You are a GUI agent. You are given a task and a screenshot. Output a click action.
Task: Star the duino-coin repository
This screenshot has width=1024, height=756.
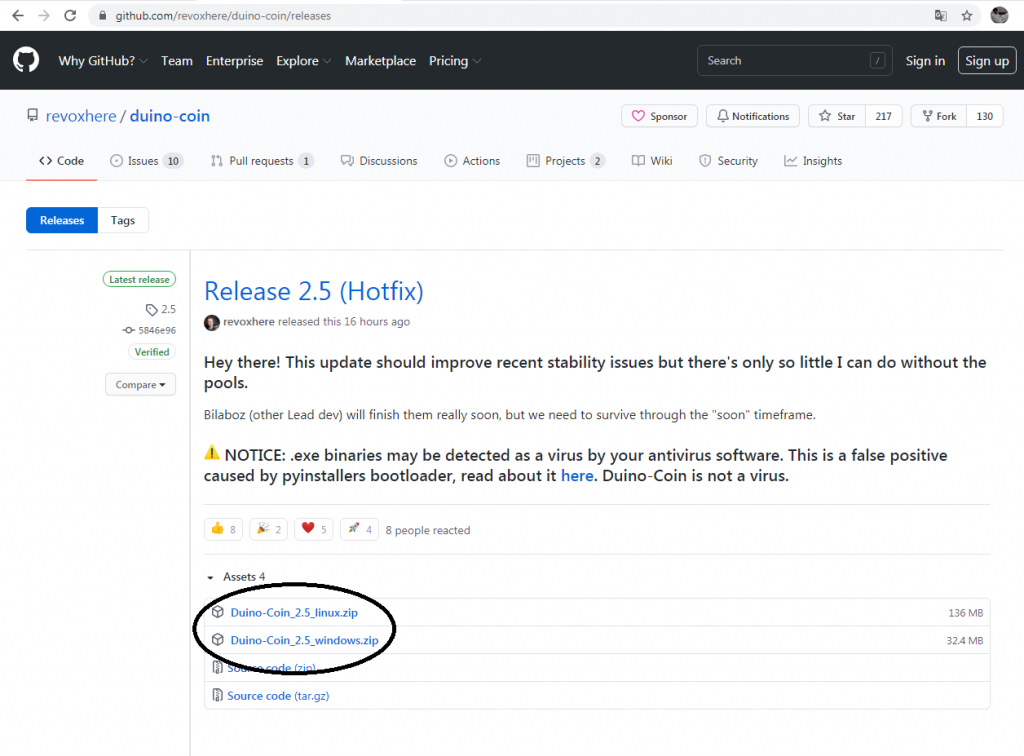coord(837,116)
